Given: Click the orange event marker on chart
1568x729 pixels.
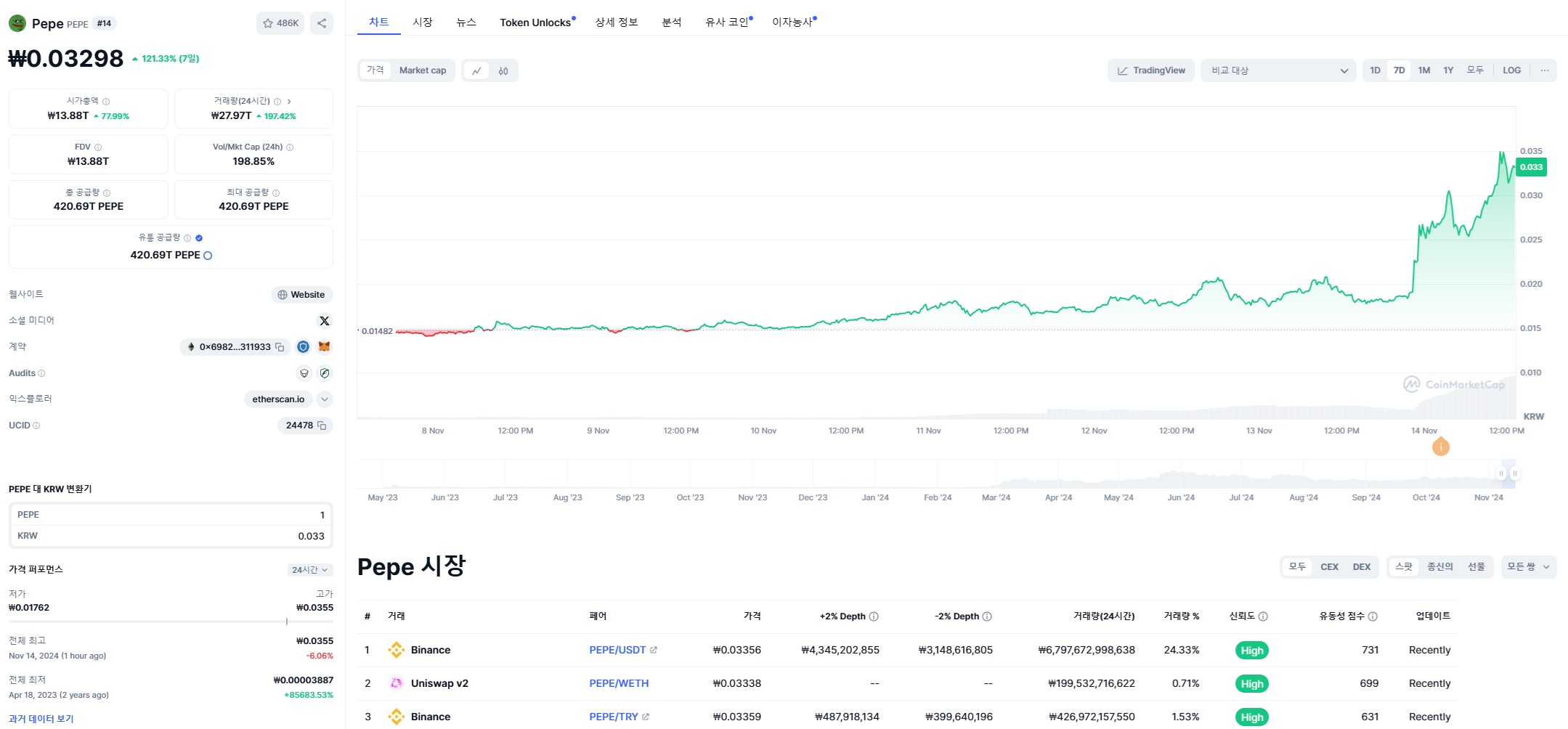Looking at the screenshot, I should tap(1441, 447).
